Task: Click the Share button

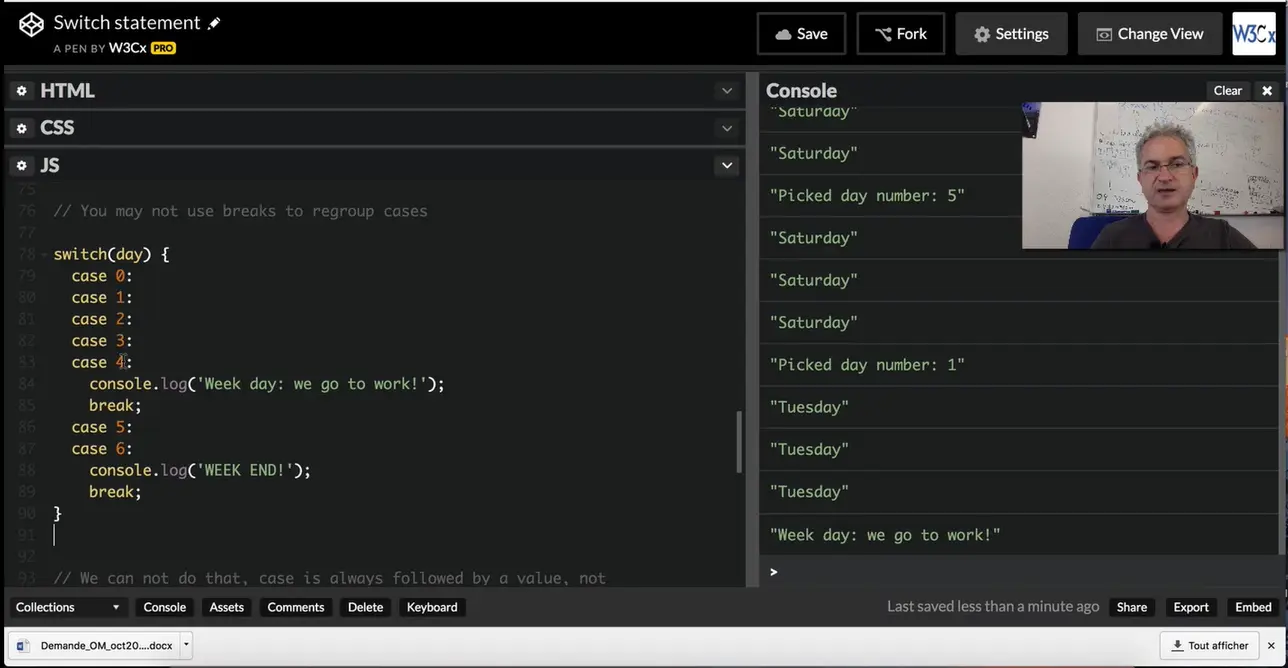Action: pos(1132,607)
